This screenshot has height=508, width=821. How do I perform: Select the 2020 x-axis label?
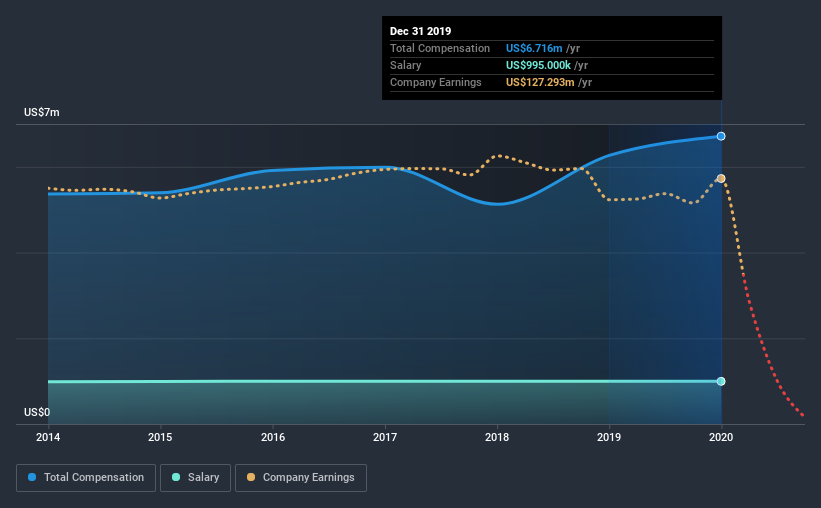click(722, 438)
